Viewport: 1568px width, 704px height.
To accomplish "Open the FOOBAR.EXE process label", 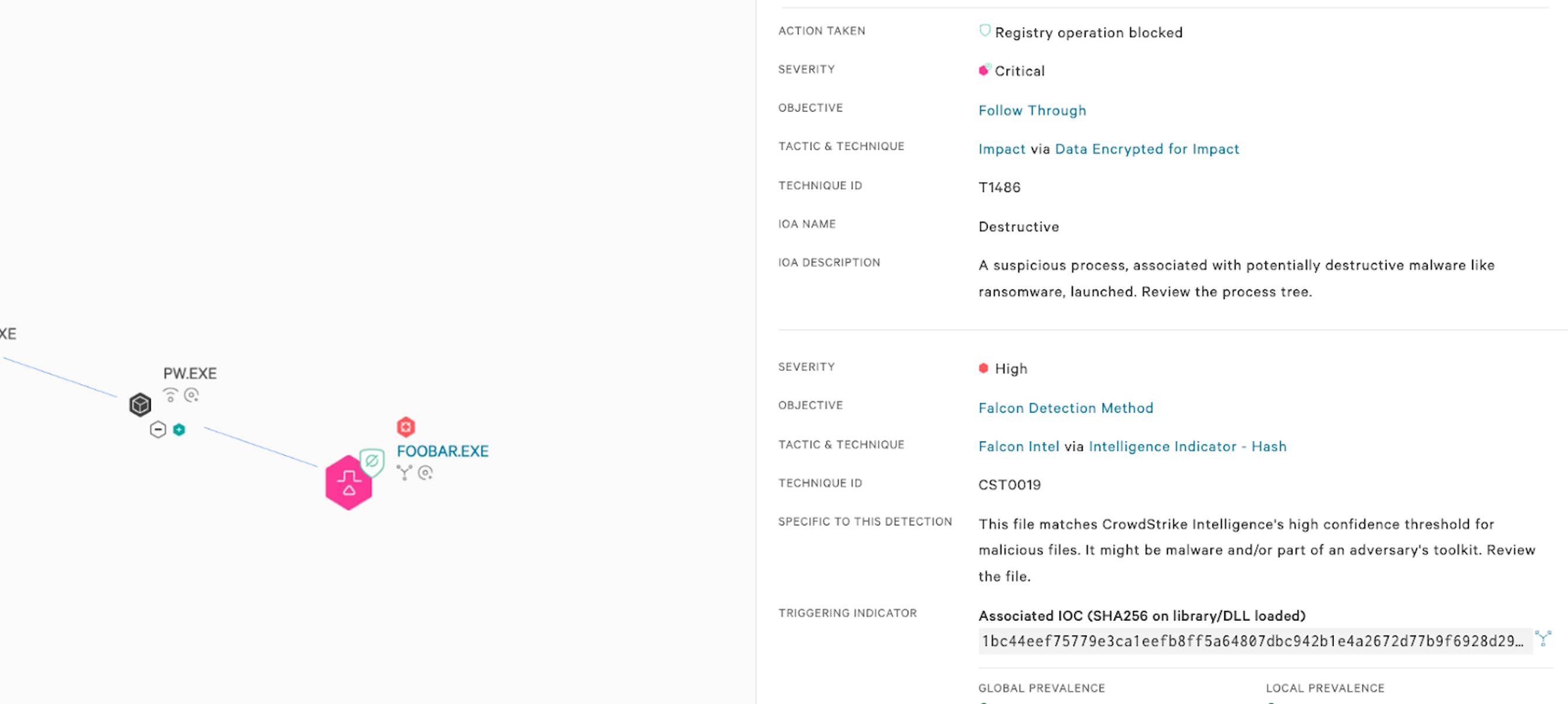I will 442,451.
